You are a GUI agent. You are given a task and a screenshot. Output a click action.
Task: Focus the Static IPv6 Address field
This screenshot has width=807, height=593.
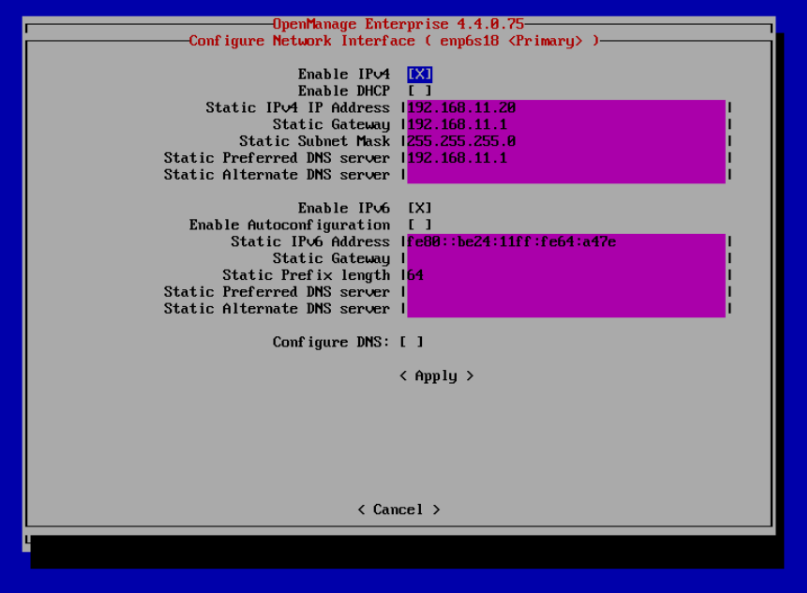point(566,241)
